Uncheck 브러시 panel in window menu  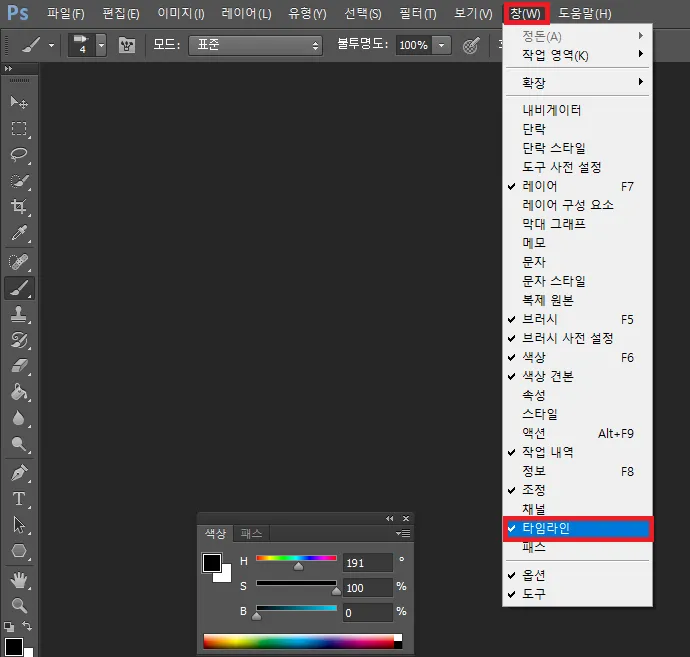pos(577,319)
